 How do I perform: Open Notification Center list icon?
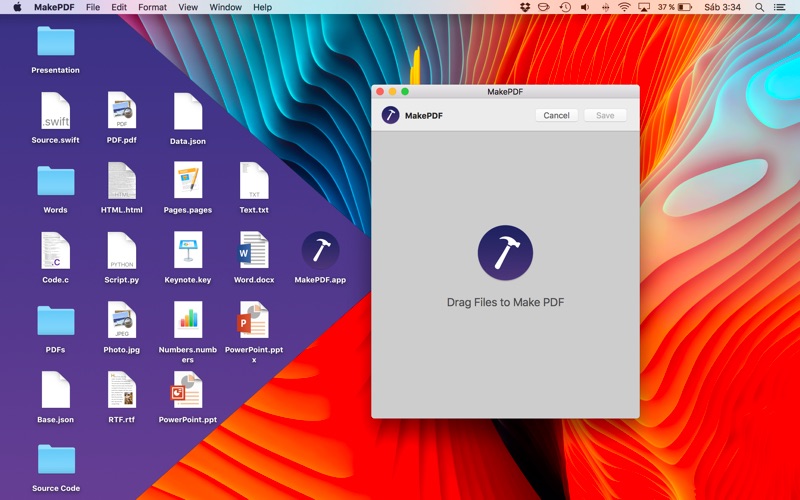pyautogui.click(x=780, y=7)
